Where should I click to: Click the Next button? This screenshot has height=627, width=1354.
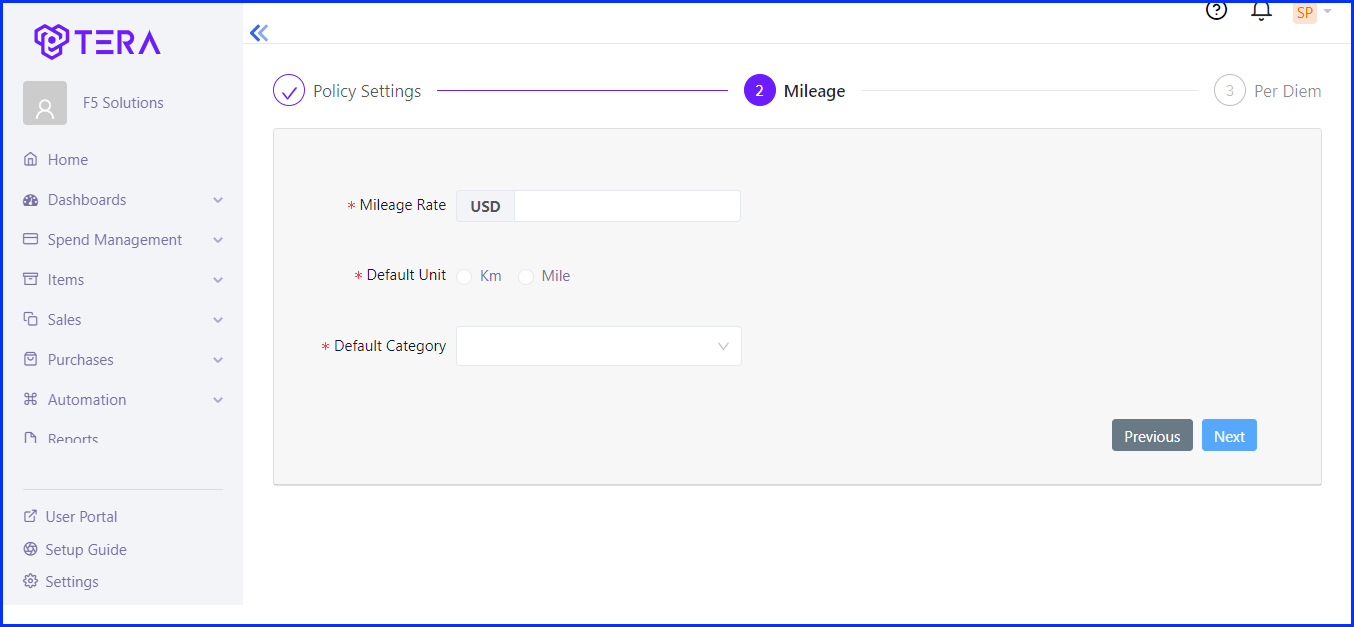pyautogui.click(x=1229, y=435)
